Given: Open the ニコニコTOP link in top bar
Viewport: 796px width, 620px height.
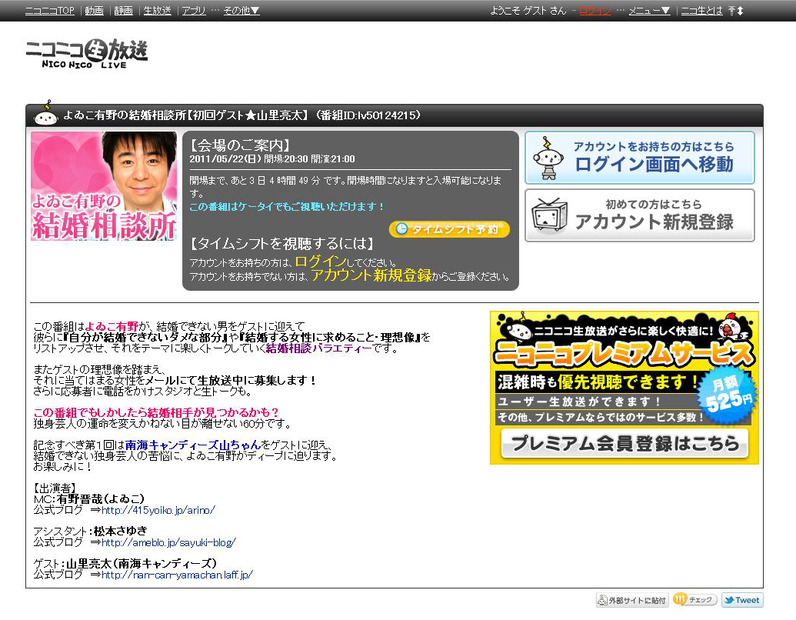Looking at the screenshot, I should click(x=49, y=10).
